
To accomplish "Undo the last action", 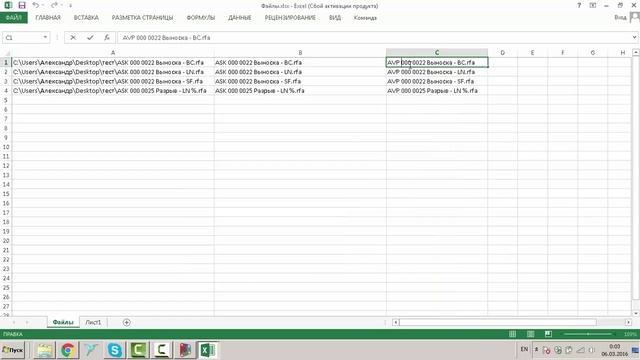I will click(x=36, y=5).
